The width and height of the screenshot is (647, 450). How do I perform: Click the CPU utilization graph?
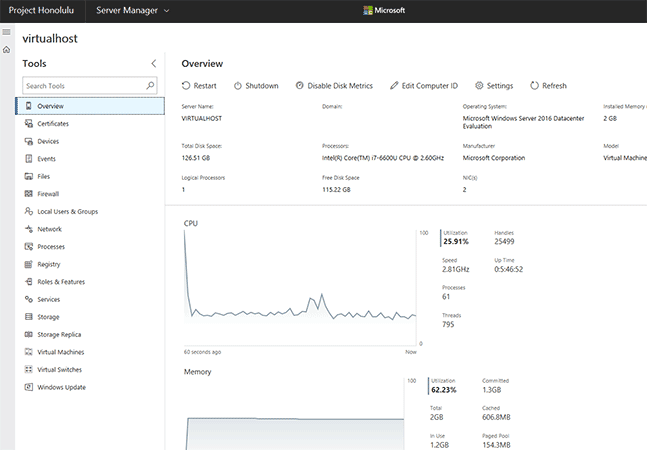pyautogui.click(x=300, y=287)
